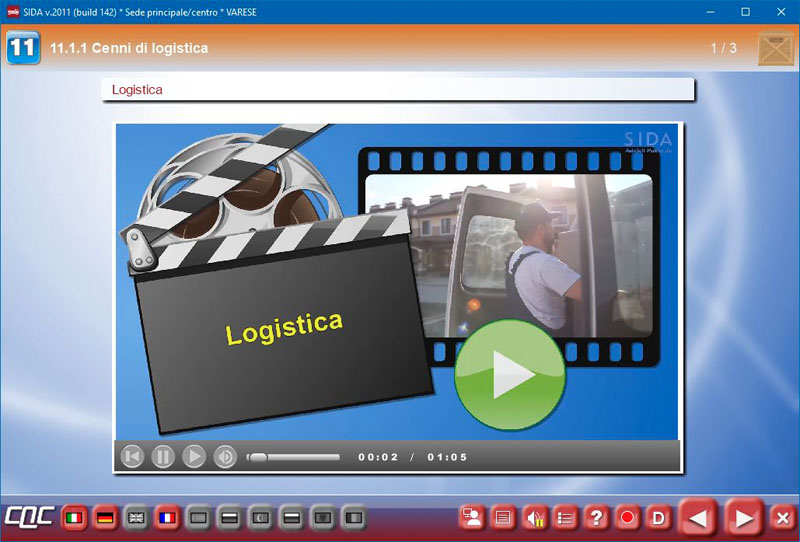This screenshot has width=800, height=542.
Task: Pause the Logistica video
Action: pos(163,457)
